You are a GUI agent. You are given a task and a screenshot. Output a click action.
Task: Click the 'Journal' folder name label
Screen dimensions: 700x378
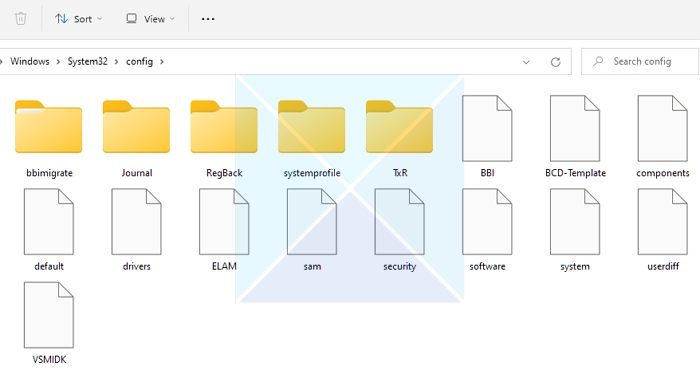tap(137, 173)
